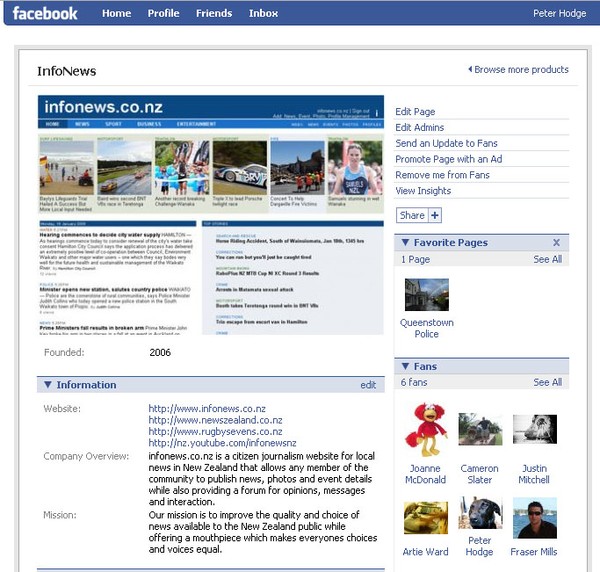Open the Edit Page link
The image size is (600, 572).
click(415, 112)
